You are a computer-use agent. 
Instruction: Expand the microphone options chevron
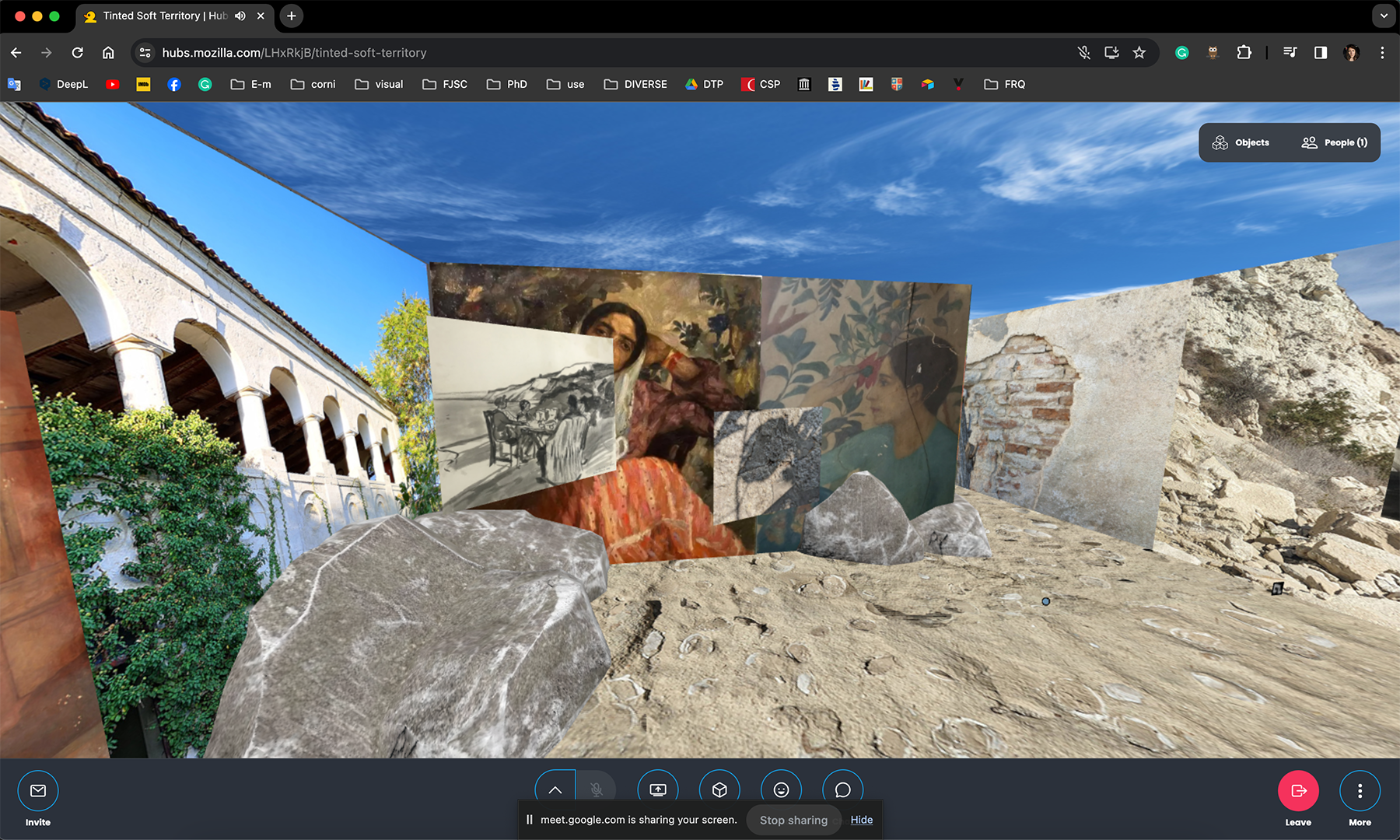click(x=555, y=789)
